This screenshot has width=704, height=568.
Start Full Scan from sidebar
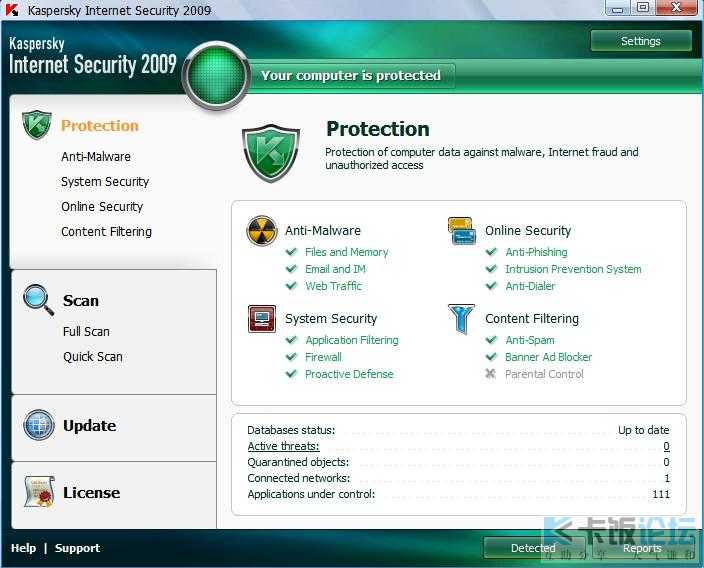(x=86, y=331)
